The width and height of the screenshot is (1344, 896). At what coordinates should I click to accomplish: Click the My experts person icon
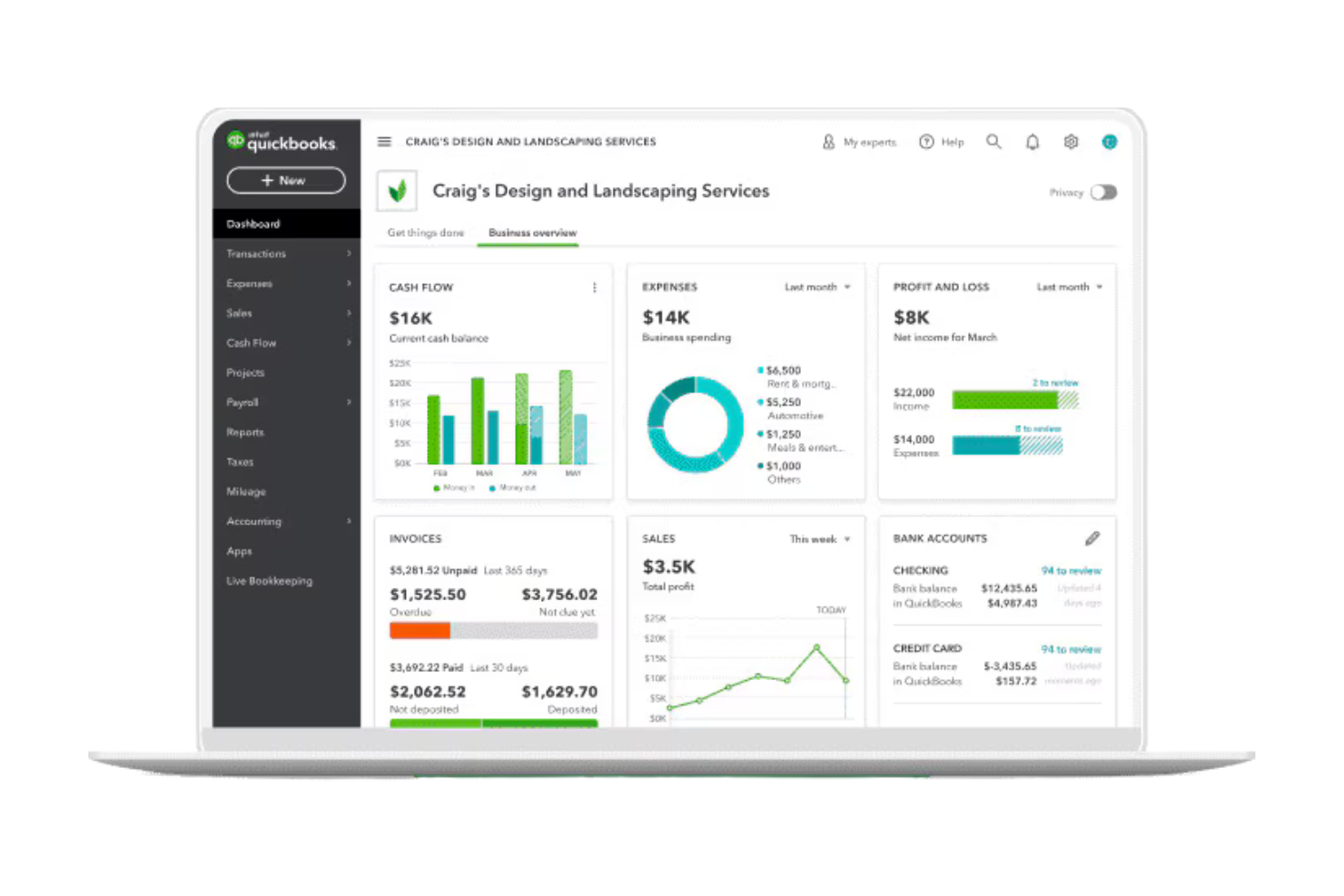coord(828,142)
